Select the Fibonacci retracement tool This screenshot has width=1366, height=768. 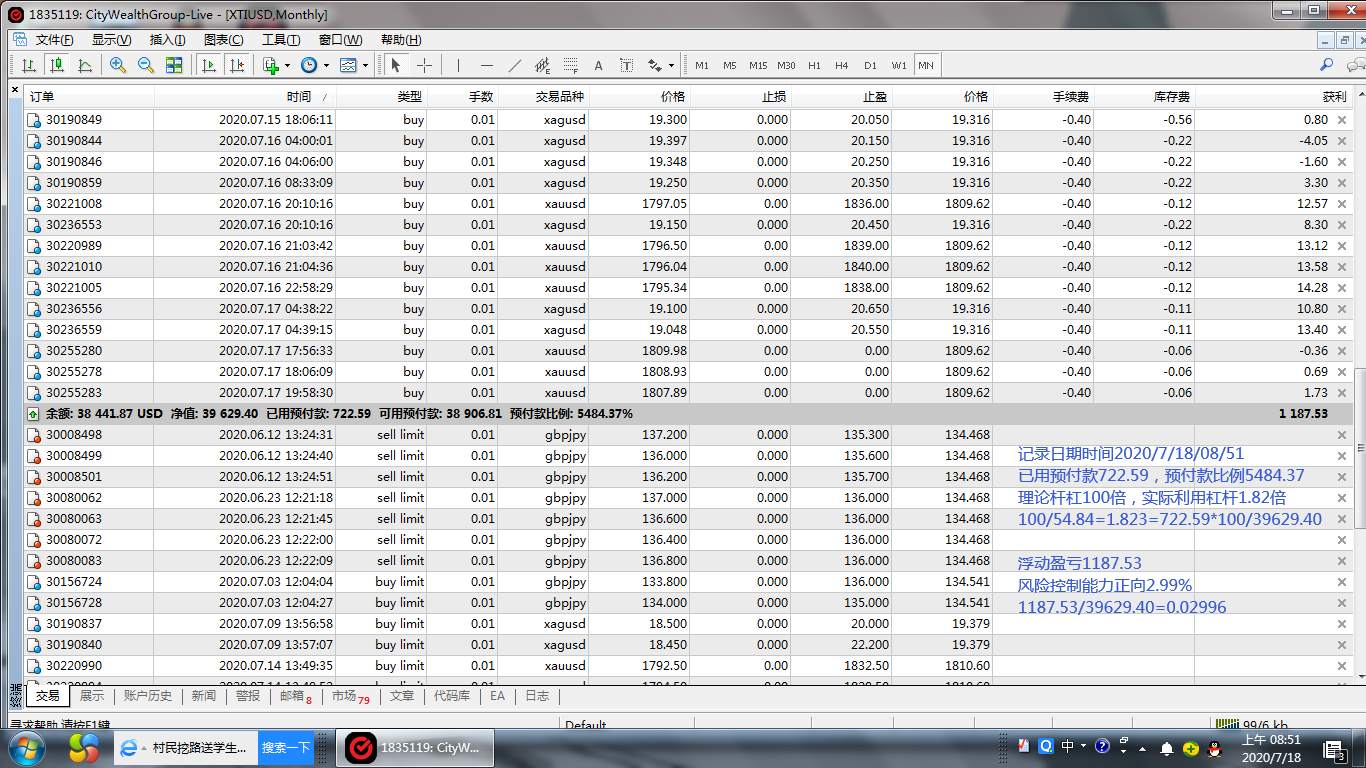571,65
